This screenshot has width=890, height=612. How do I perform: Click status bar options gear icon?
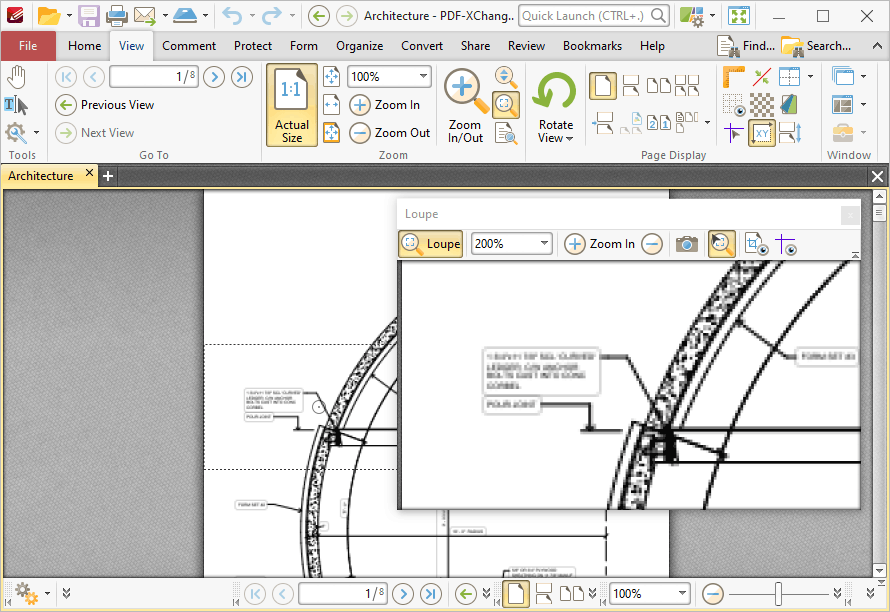point(26,594)
